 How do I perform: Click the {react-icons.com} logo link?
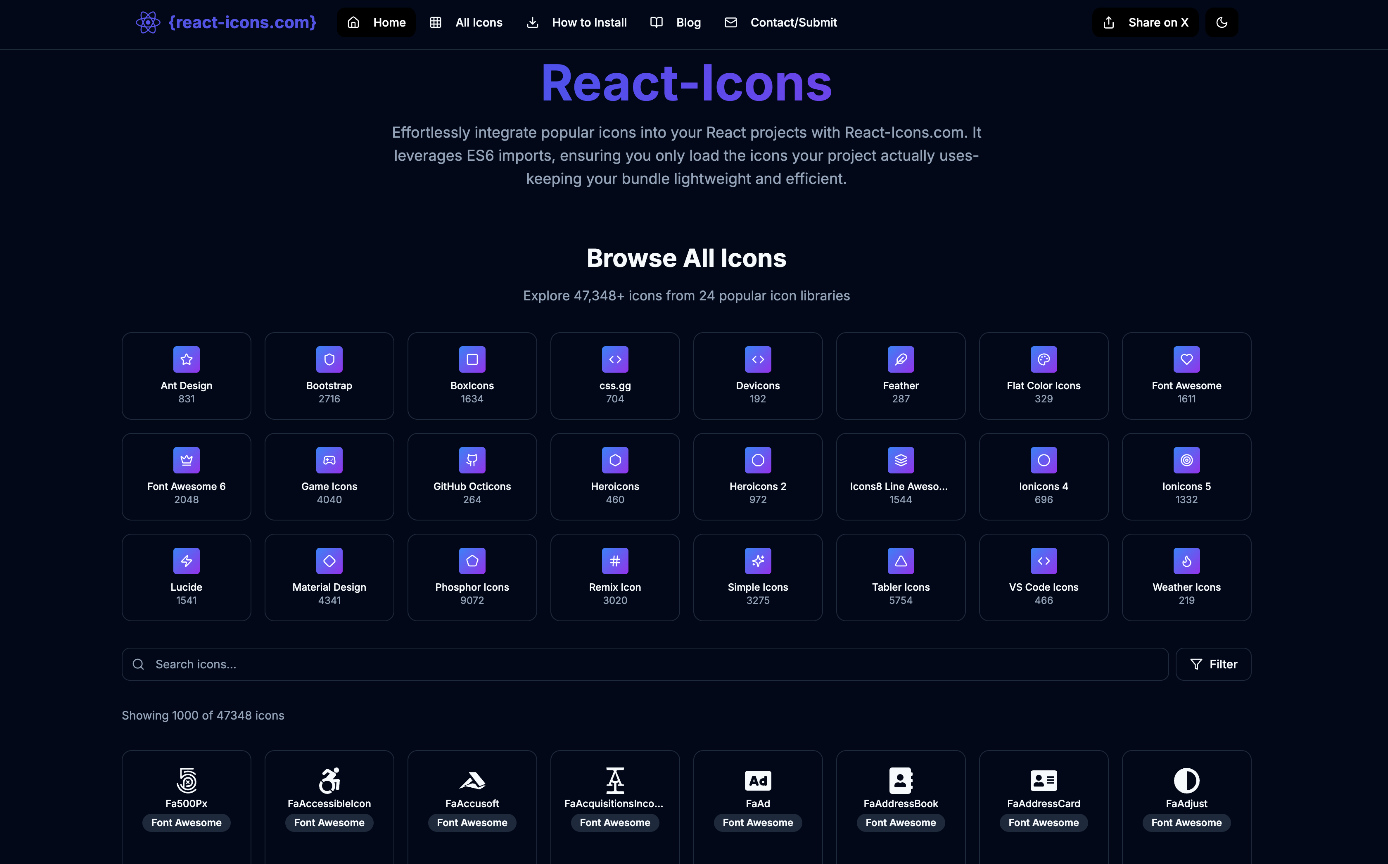click(x=226, y=22)
